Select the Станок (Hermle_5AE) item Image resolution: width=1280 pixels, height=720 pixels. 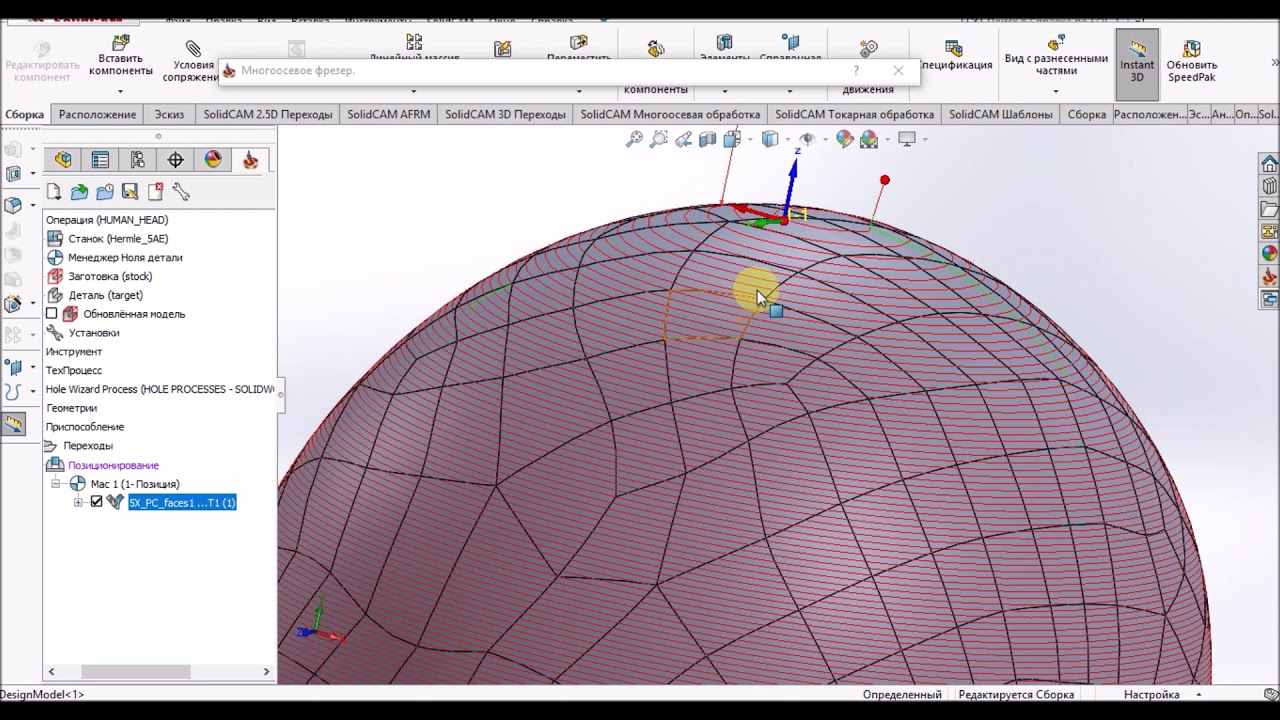[117, 239]
